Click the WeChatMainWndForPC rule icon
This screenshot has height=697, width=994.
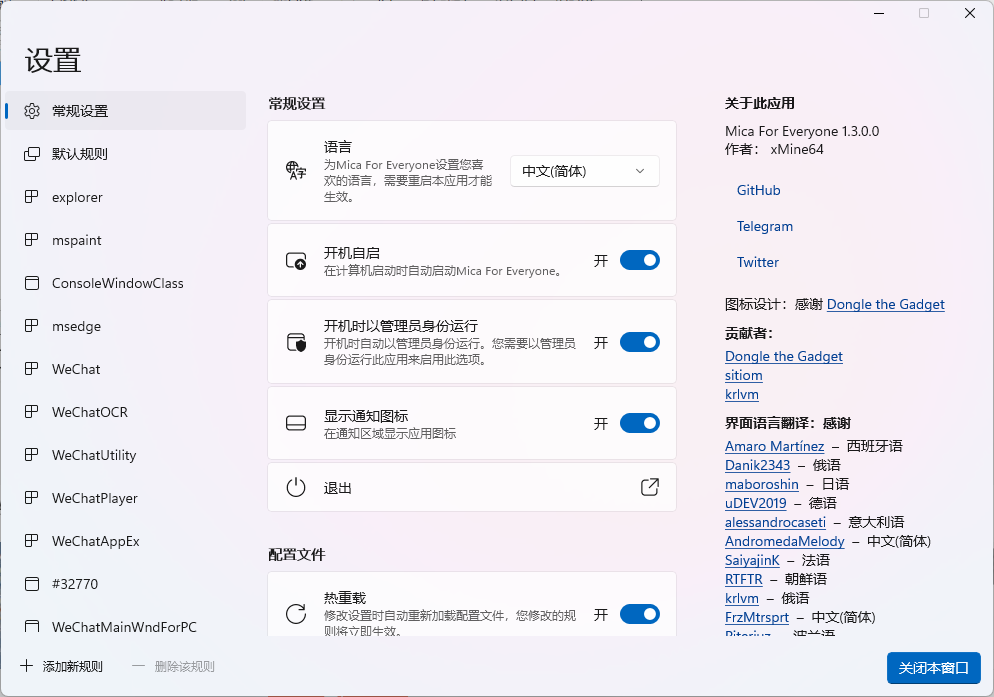click(x=32, y=627)
